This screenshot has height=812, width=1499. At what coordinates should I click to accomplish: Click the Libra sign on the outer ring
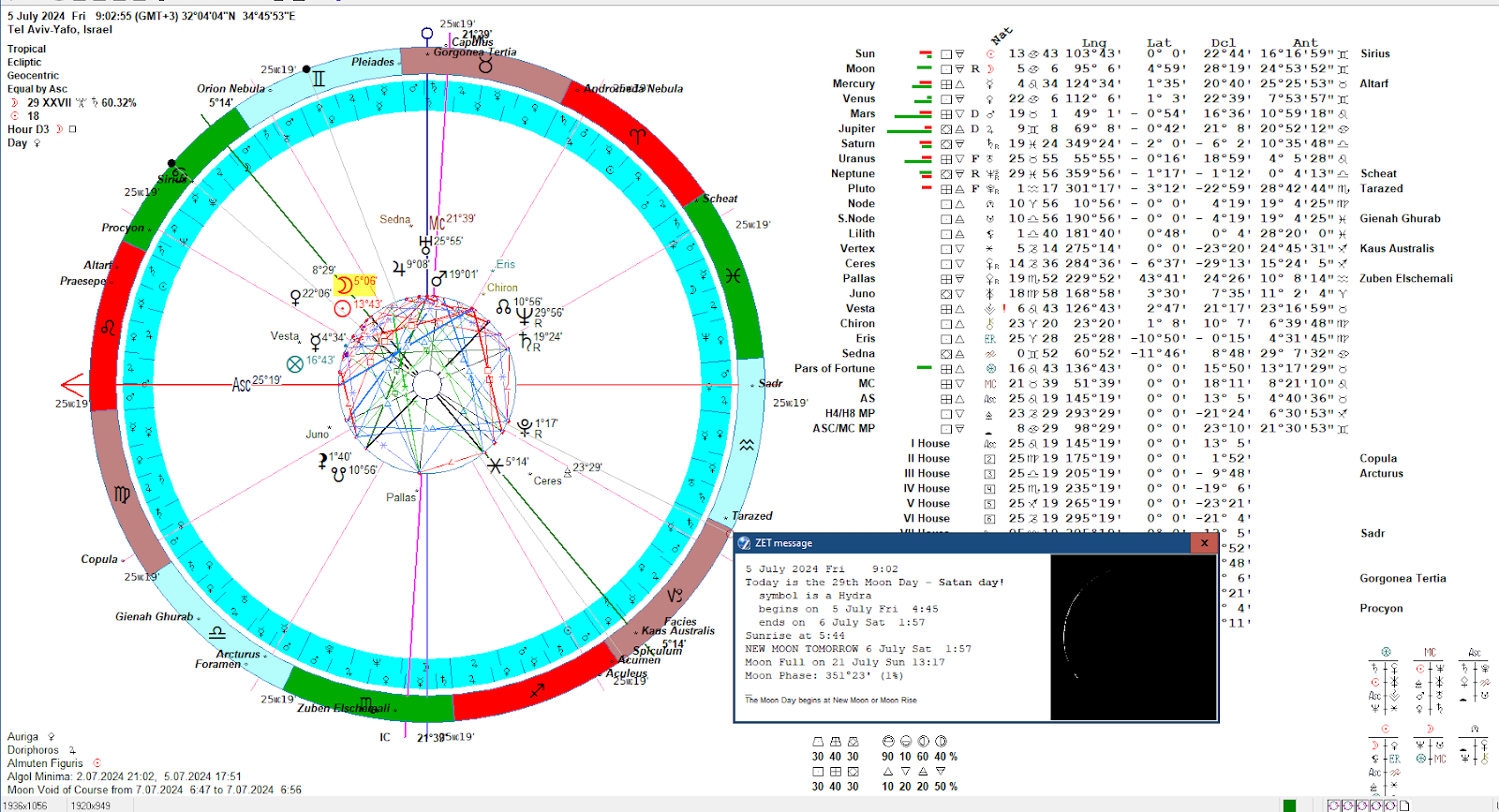pyautogui.click(x=217, y=632)
